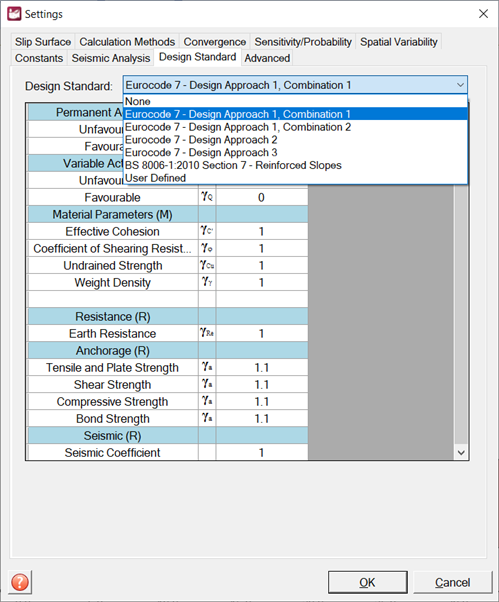The height and width of the screenshot is (602, 499).
Task: Click the Compressive Strength label
Action: (x=112, y=402)
